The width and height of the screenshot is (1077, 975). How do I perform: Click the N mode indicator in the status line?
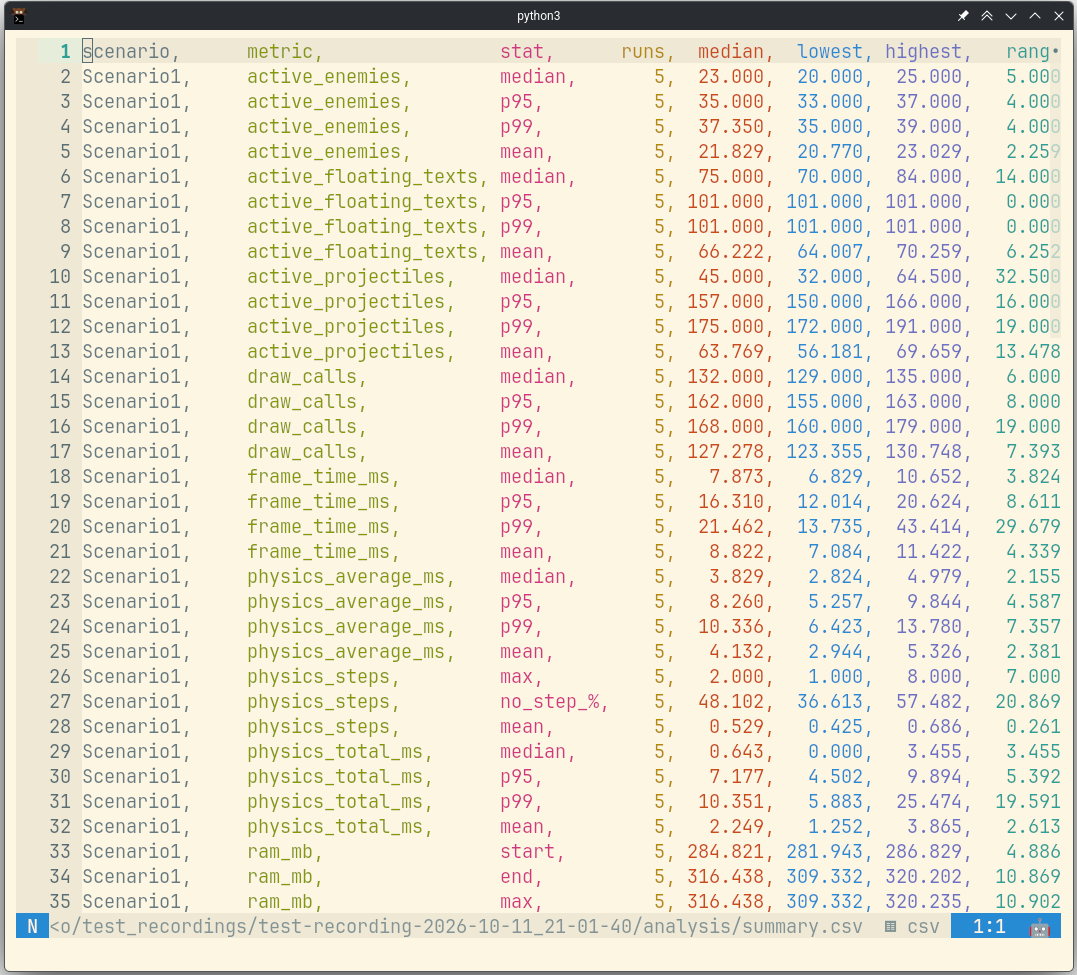32,926
